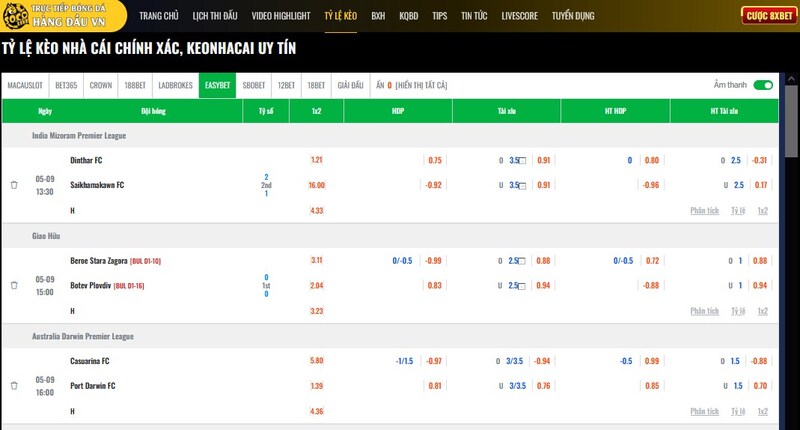Click 1x2 odds 5.80 for Casuarina FC
Viewport: 800px width, 430px height.
point(316,361)
